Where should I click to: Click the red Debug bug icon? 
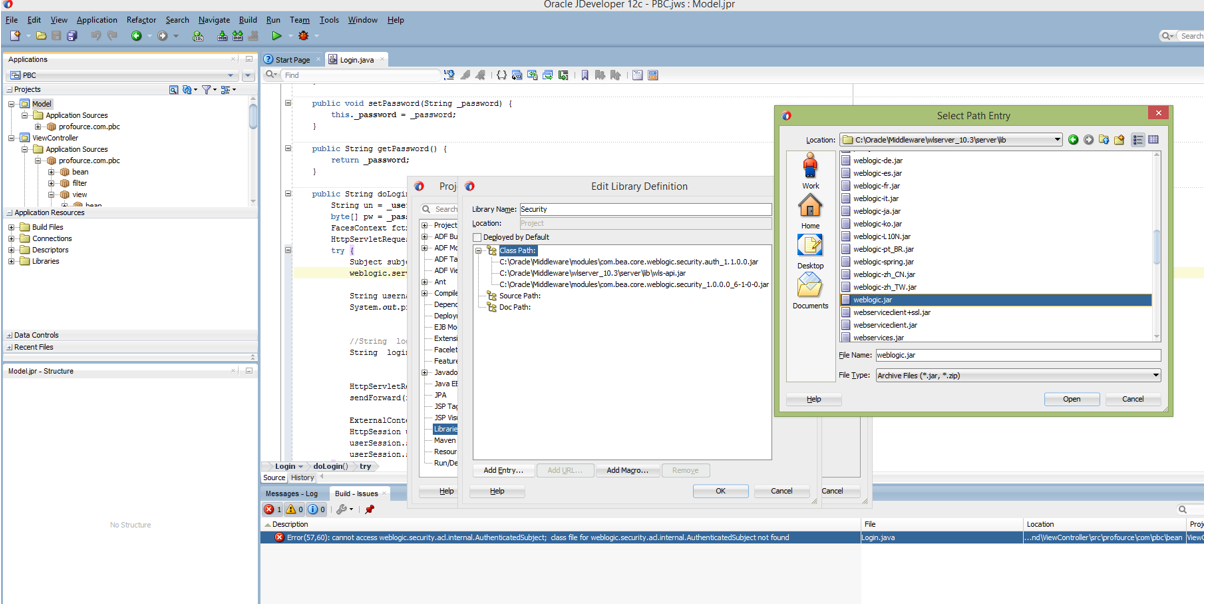point(304,36)
